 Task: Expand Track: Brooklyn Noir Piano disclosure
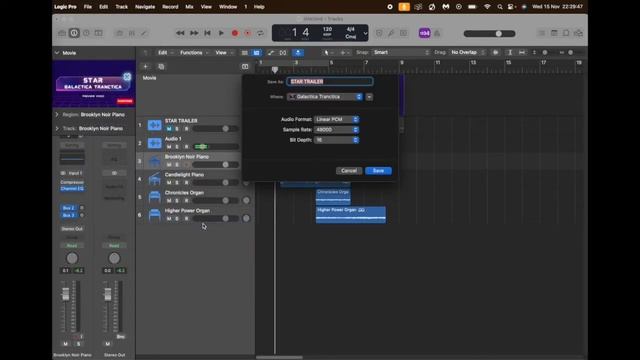tap(57, 128)
